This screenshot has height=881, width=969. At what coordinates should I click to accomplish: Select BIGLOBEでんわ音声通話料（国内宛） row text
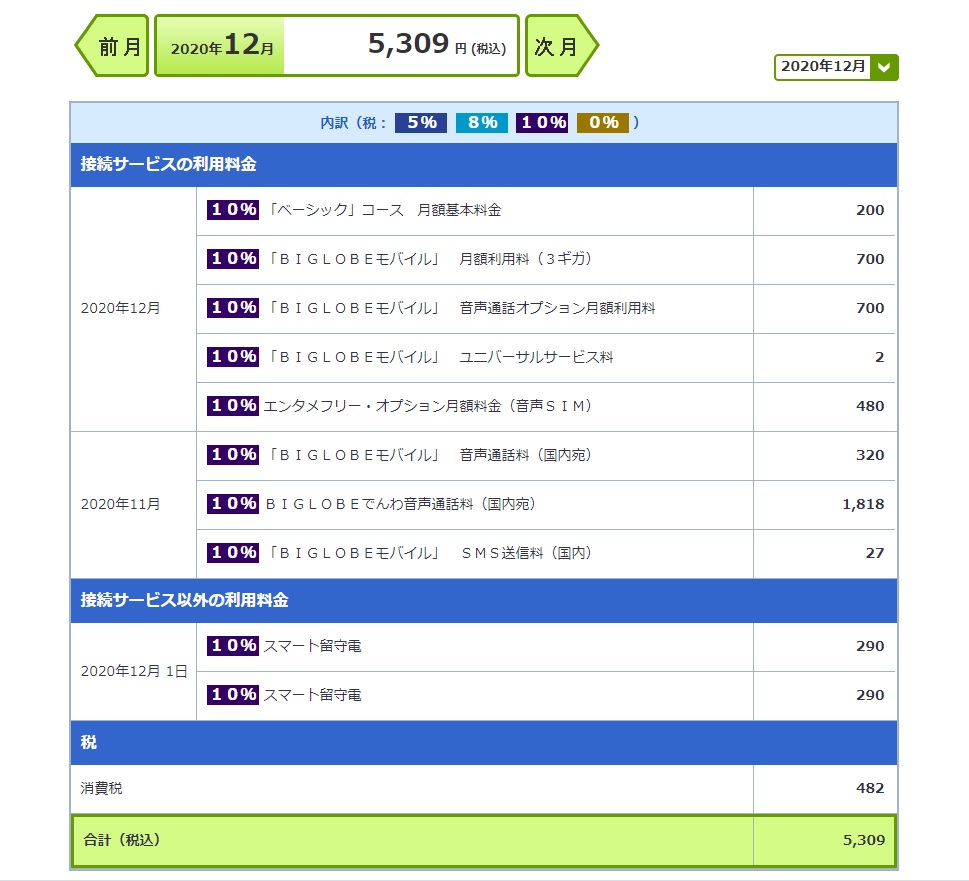tap(400, 504)
